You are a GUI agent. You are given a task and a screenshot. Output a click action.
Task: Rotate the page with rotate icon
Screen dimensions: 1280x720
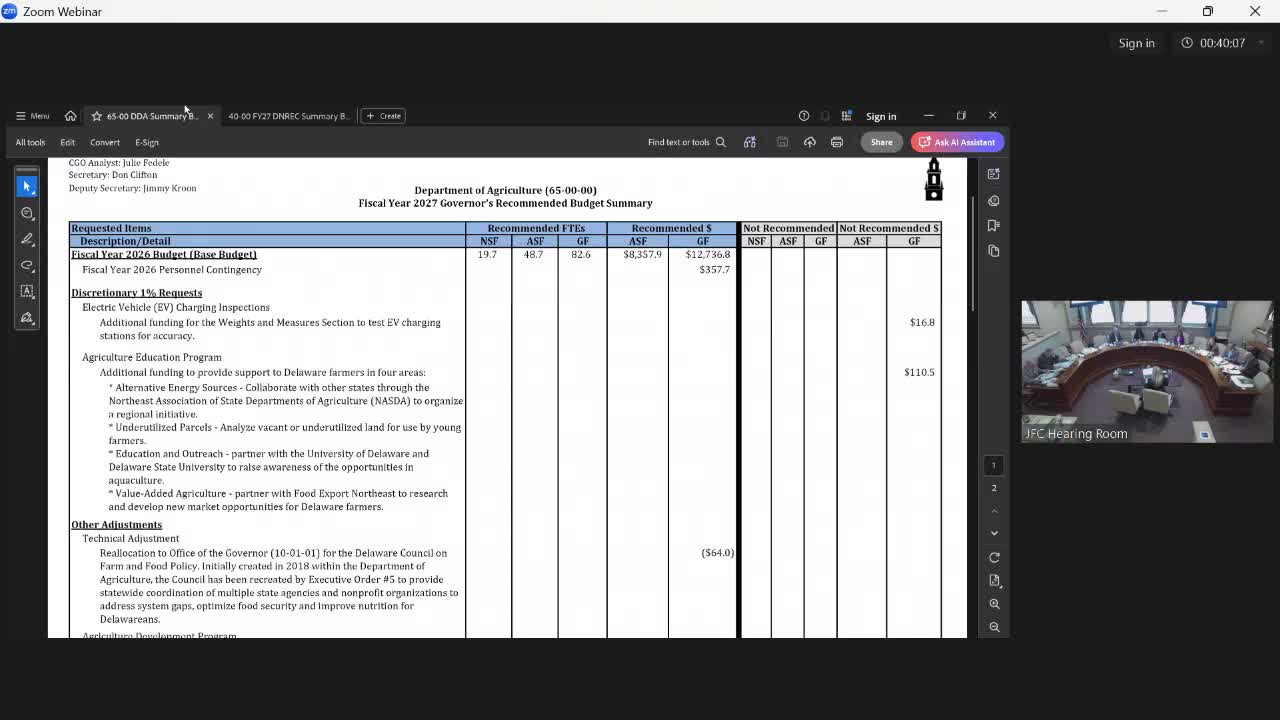click(994, 558)
